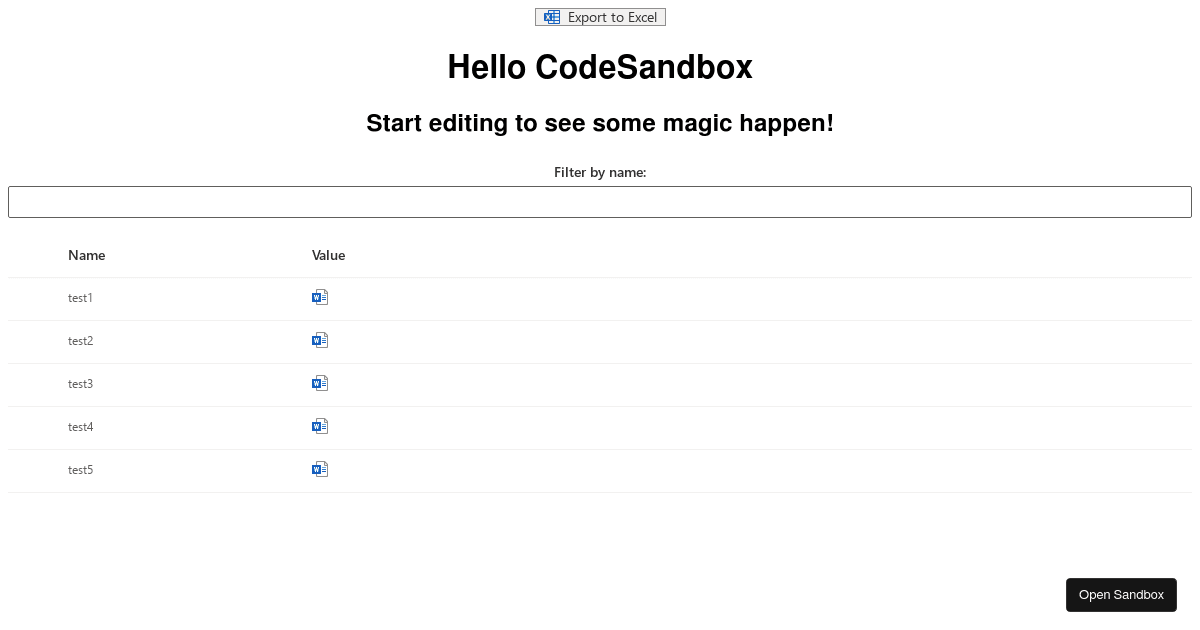Click the Word icon in the last table row
The height and width of the screenshot is (630, 1200).
tap(320, 468)
